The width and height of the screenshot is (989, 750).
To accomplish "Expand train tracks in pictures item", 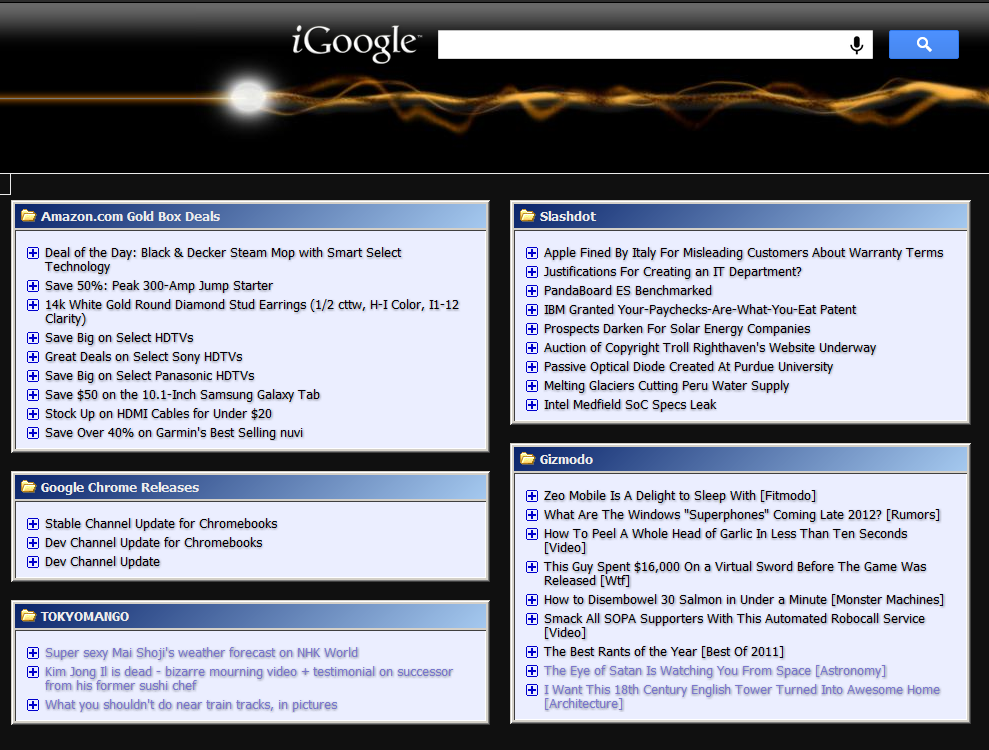I will [33, 705].
